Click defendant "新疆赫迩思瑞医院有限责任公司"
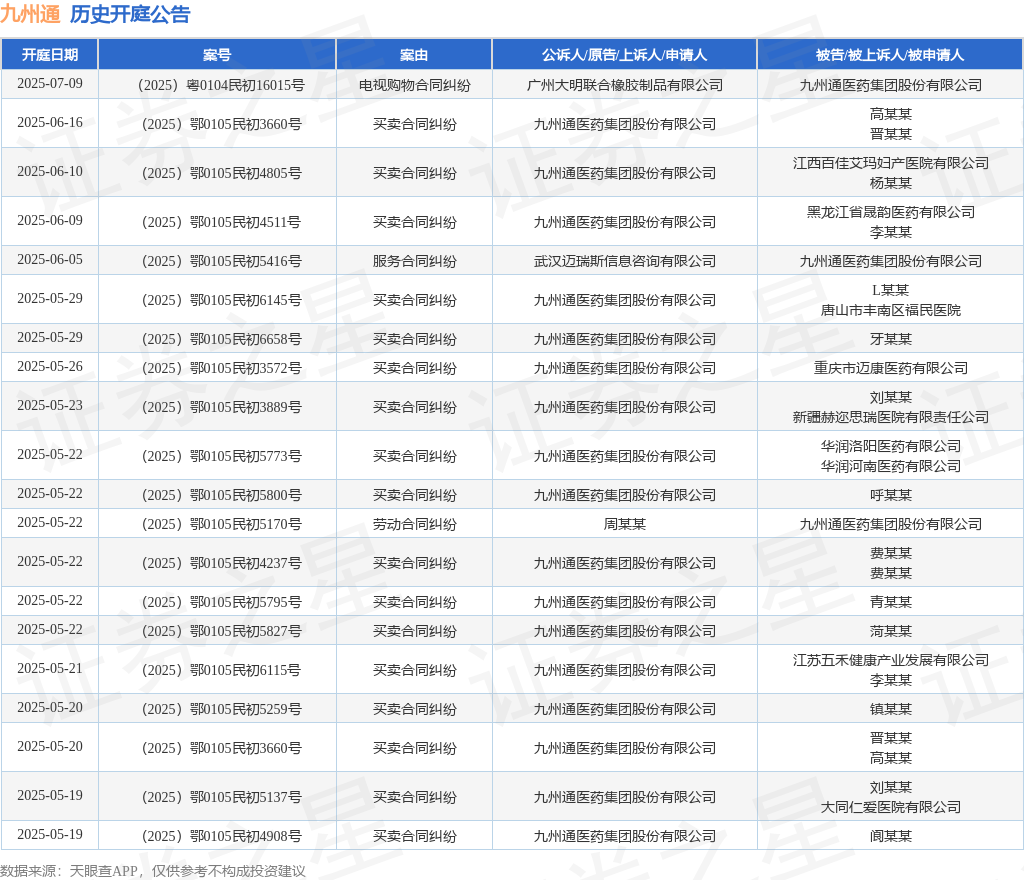1024x880 pixels. 891,417
